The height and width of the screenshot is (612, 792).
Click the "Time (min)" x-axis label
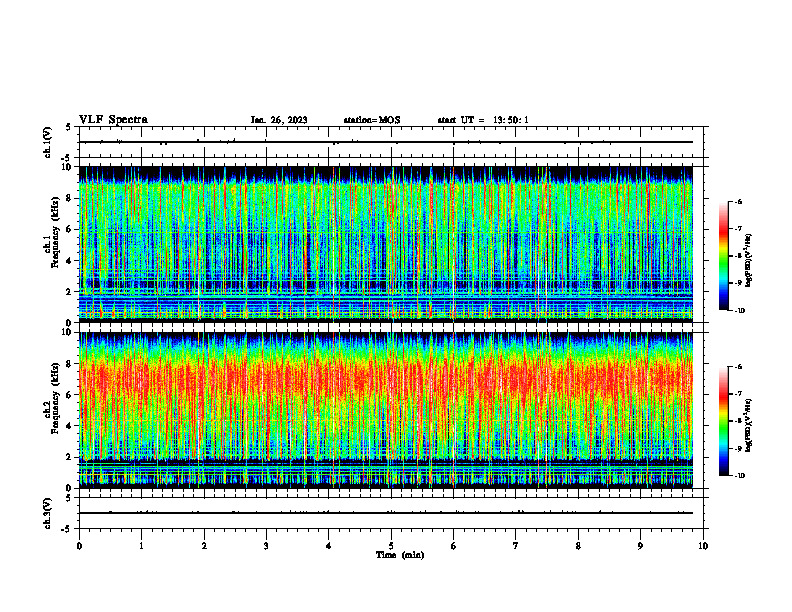coord(400,555)
